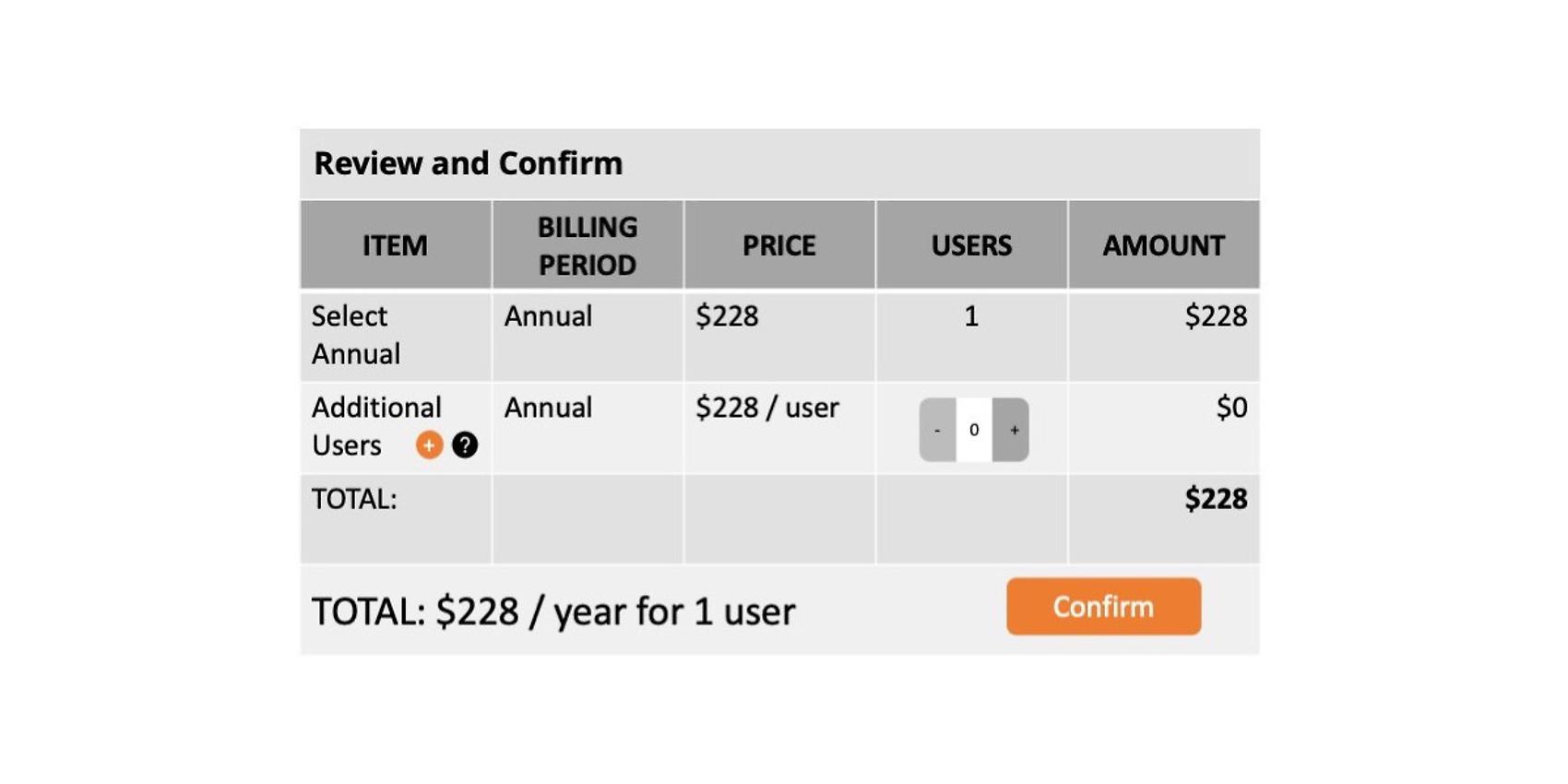
Task: Click the TOTAL: $228 / year summary text
Action: tap(553, 612)
